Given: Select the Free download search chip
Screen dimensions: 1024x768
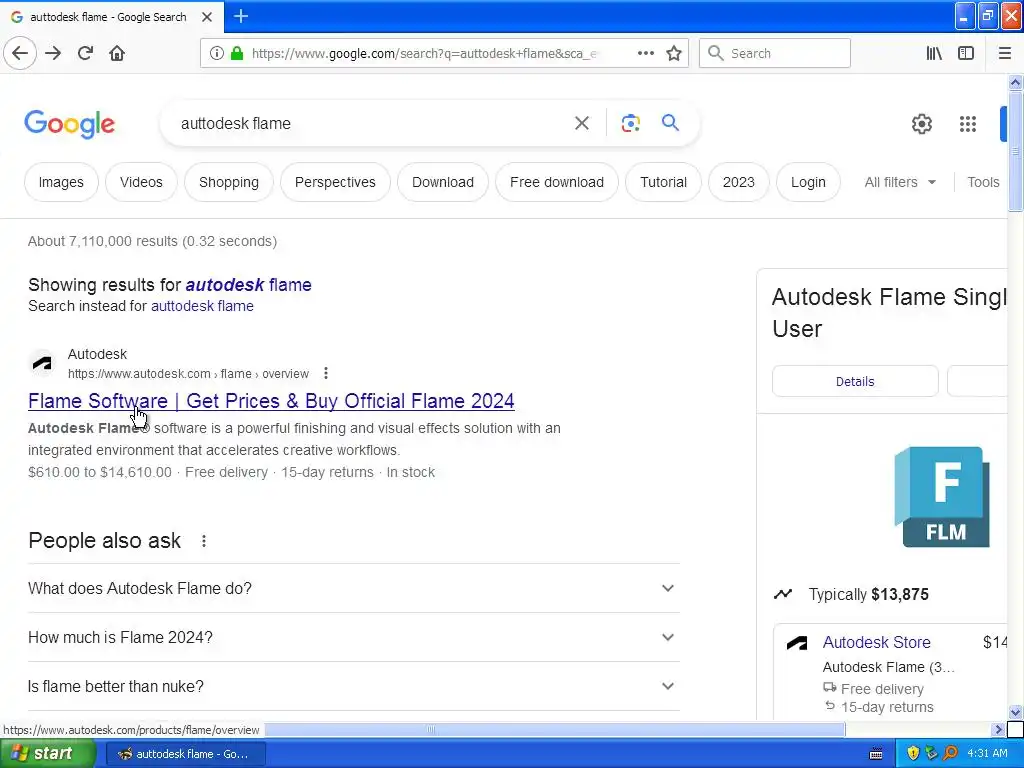Looking at the screenshot, I should pyautogui.click(x=556, y=182).
